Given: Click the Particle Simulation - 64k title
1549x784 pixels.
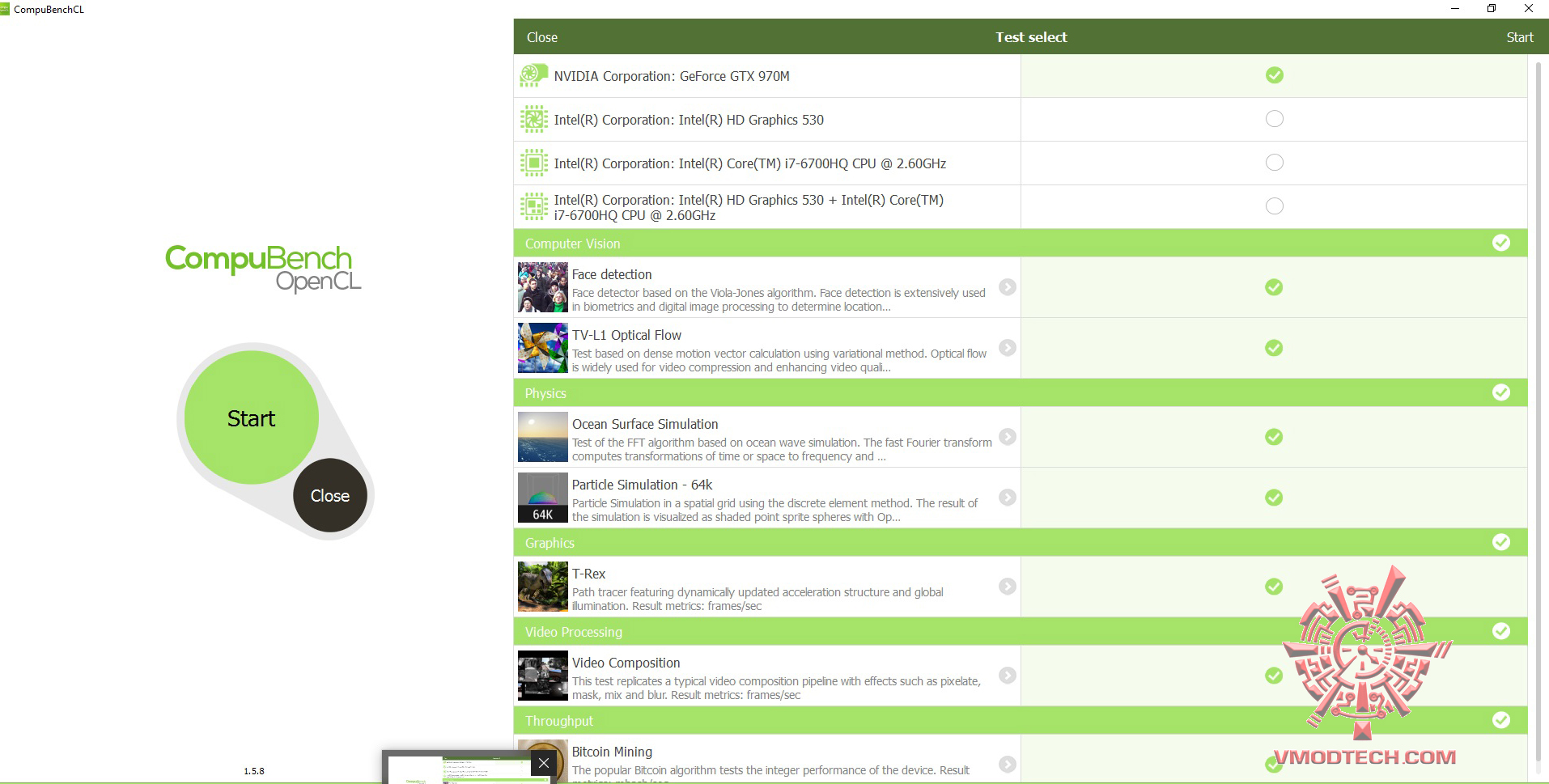Looking at the screenshot, I should click(642, 485).
